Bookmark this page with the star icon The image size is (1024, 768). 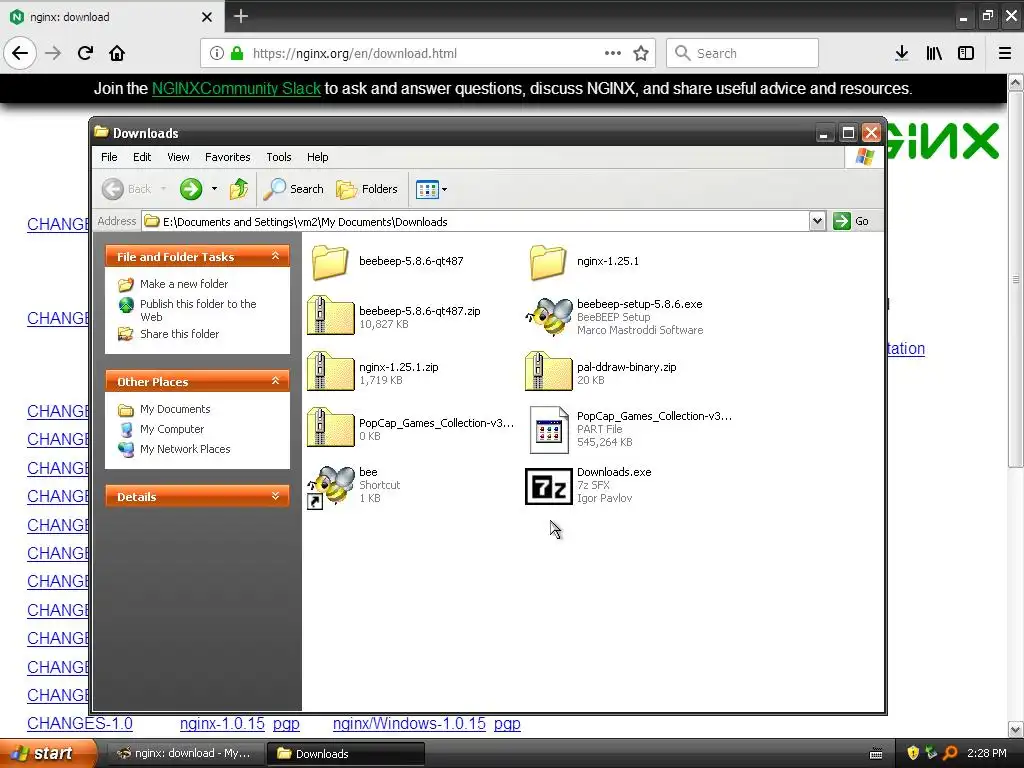641,53
